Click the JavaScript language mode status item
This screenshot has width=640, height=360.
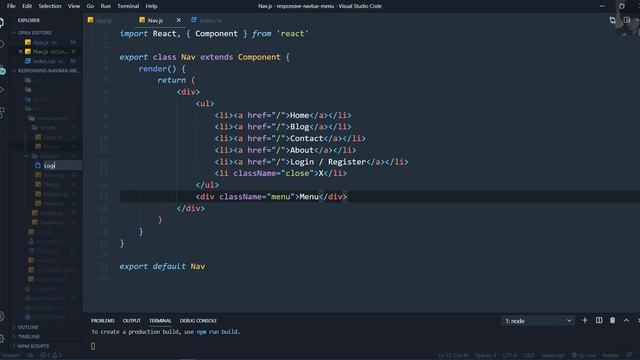click(553, 356)
